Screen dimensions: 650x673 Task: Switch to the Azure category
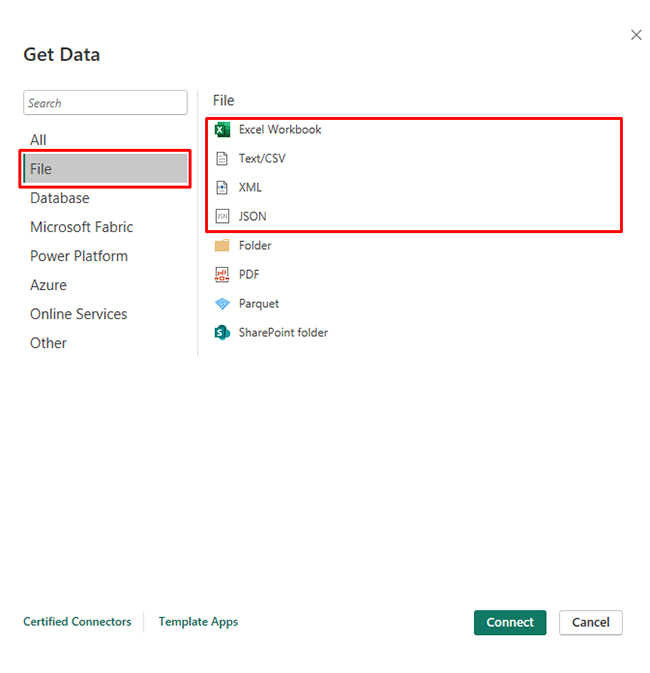49,285
